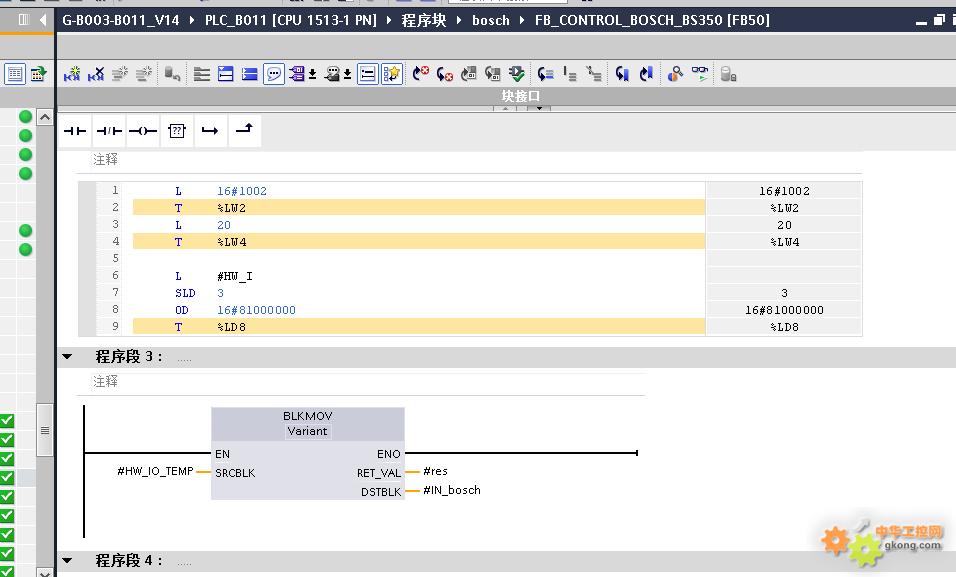
Task: Click the table with green arrow icon
Action: point(38,74)
